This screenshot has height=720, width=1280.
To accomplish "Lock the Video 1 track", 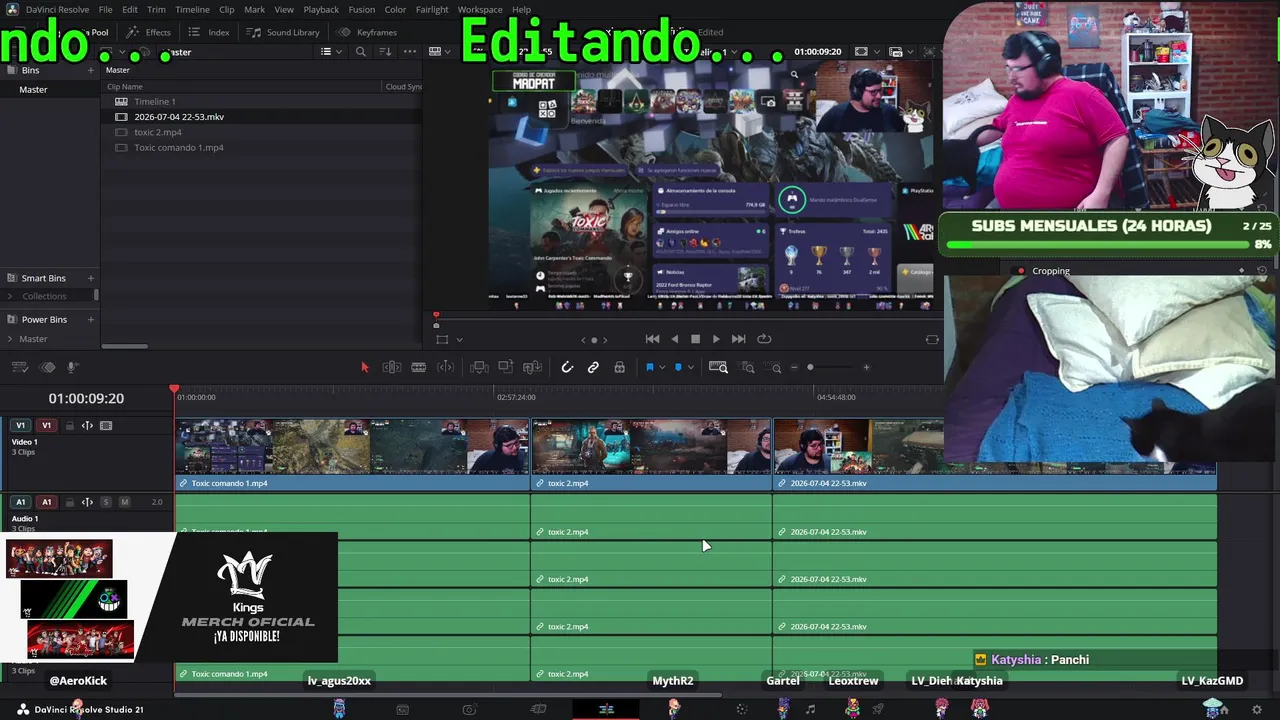I will click(69, 425).
